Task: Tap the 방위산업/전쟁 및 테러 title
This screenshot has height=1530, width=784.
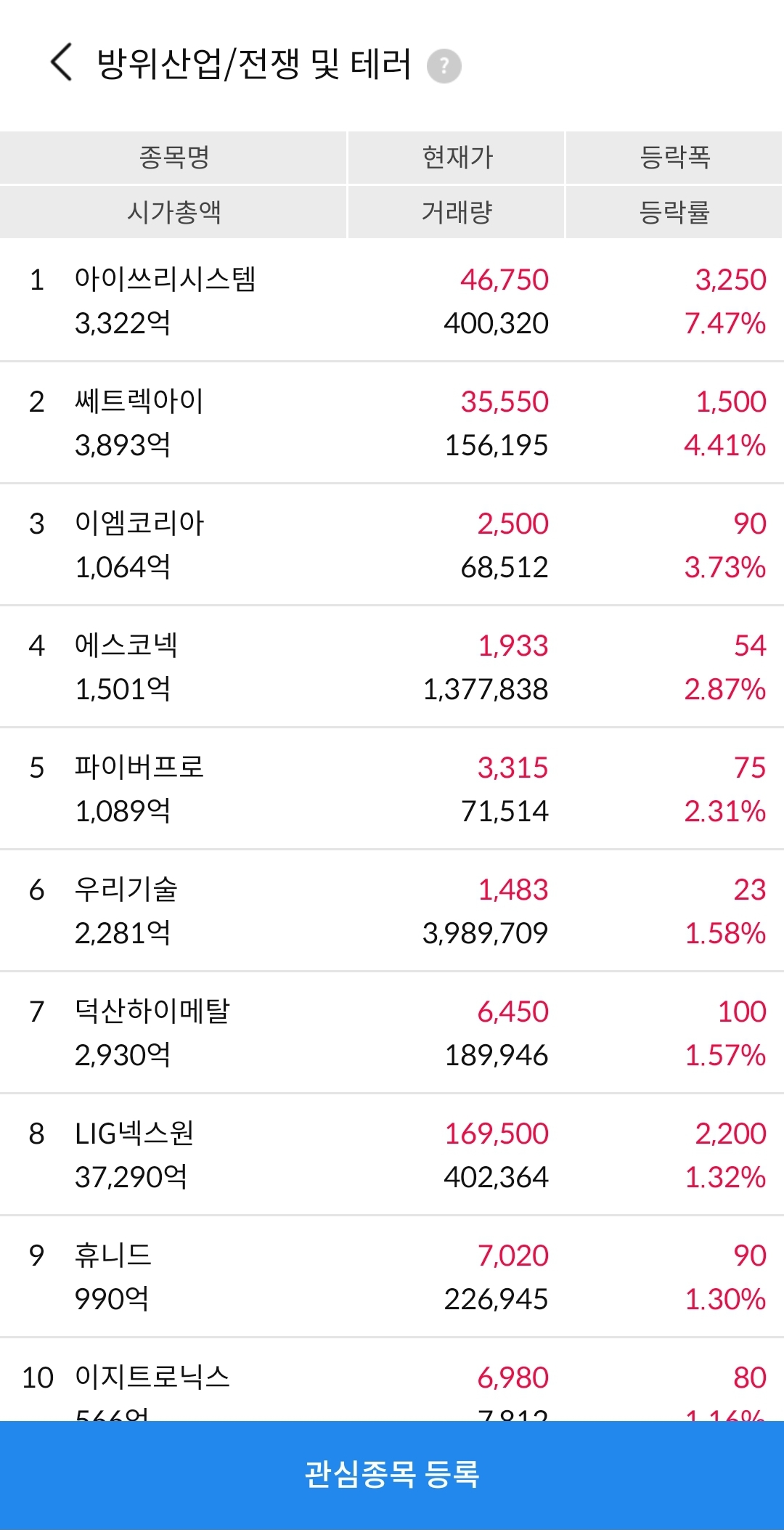Action: tap(254, 64)
